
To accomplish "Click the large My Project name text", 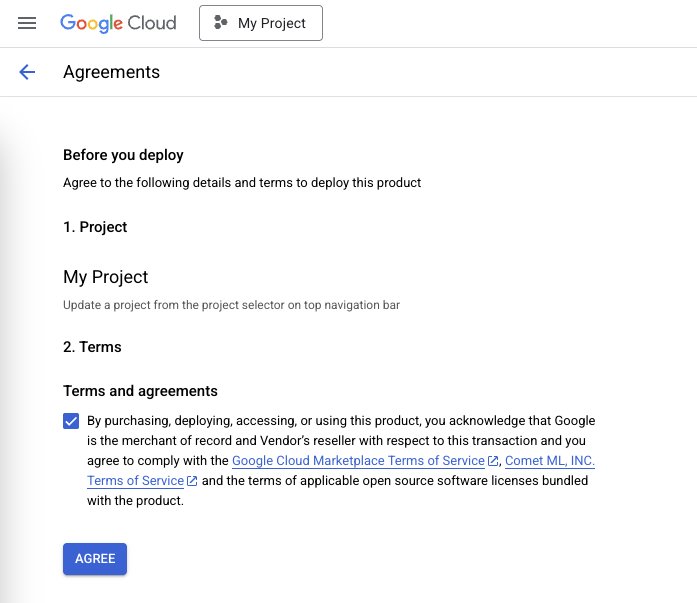I will point(105,277).
